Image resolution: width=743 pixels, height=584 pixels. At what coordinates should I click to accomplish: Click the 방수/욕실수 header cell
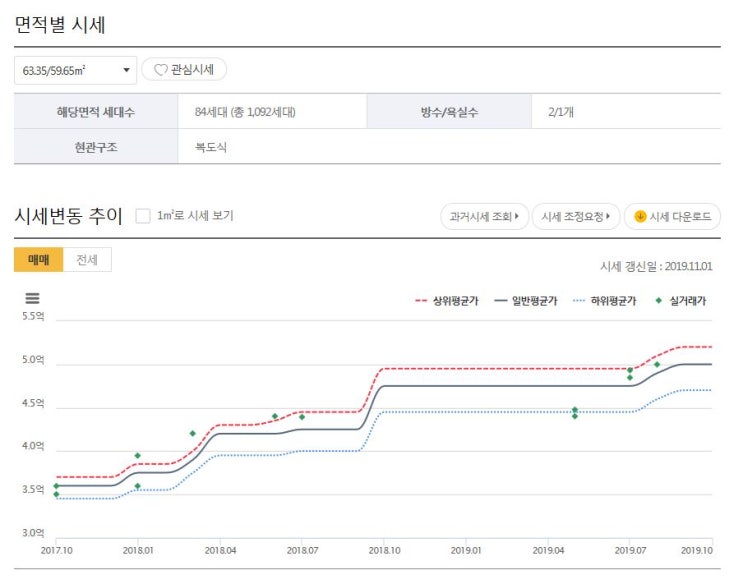click(x=449, y=111)
